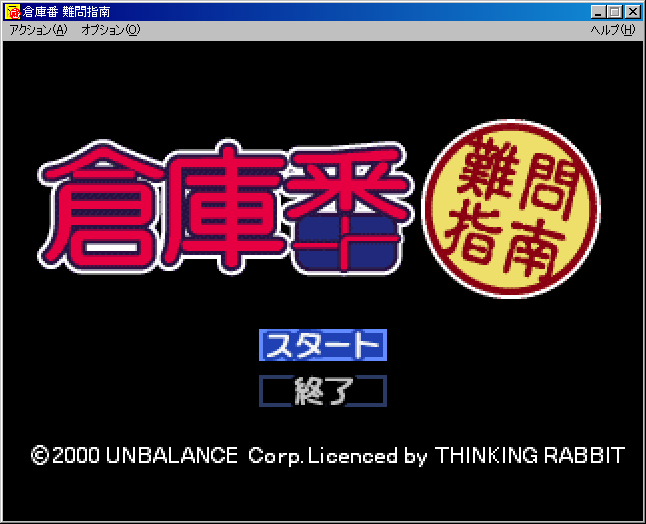Image resolution: width=646 pixels, height=524 pixels.
Task: Maximize the 倉庫番 window
Action: [x=614, y=12]
